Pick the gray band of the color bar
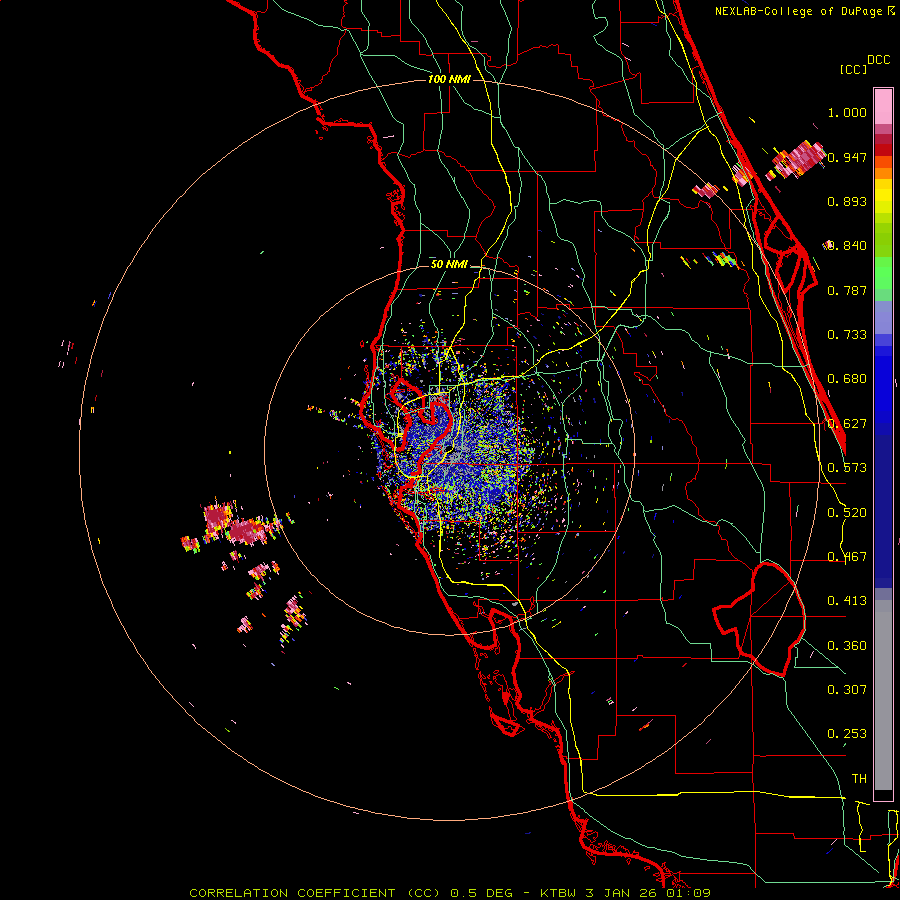900x900 pixels. [x=883, y=695]
